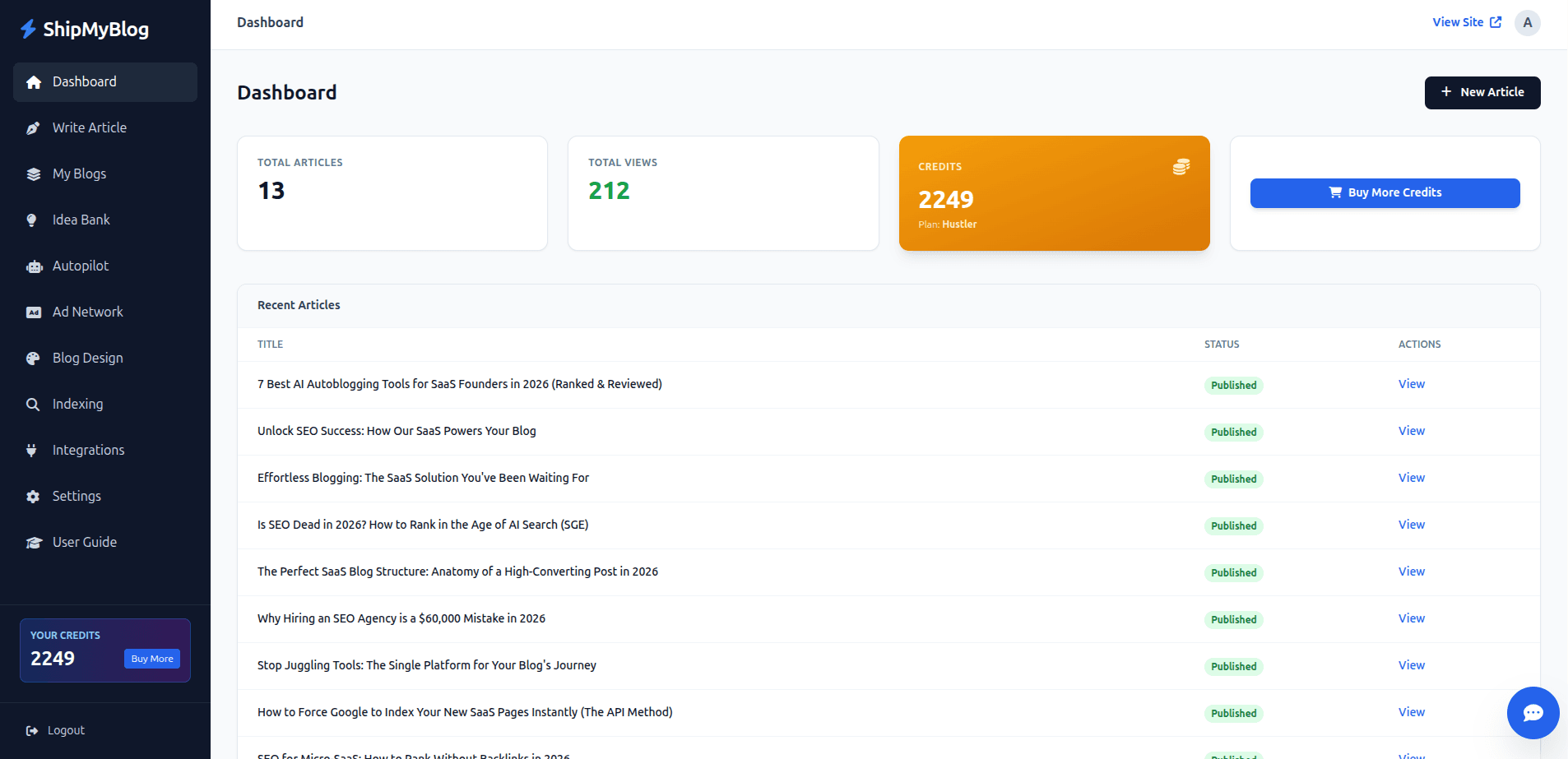Select the Write Article pencil icon
Image resolution: width=1568 pixels, height=759 pixels.
[x=33, y=127]
